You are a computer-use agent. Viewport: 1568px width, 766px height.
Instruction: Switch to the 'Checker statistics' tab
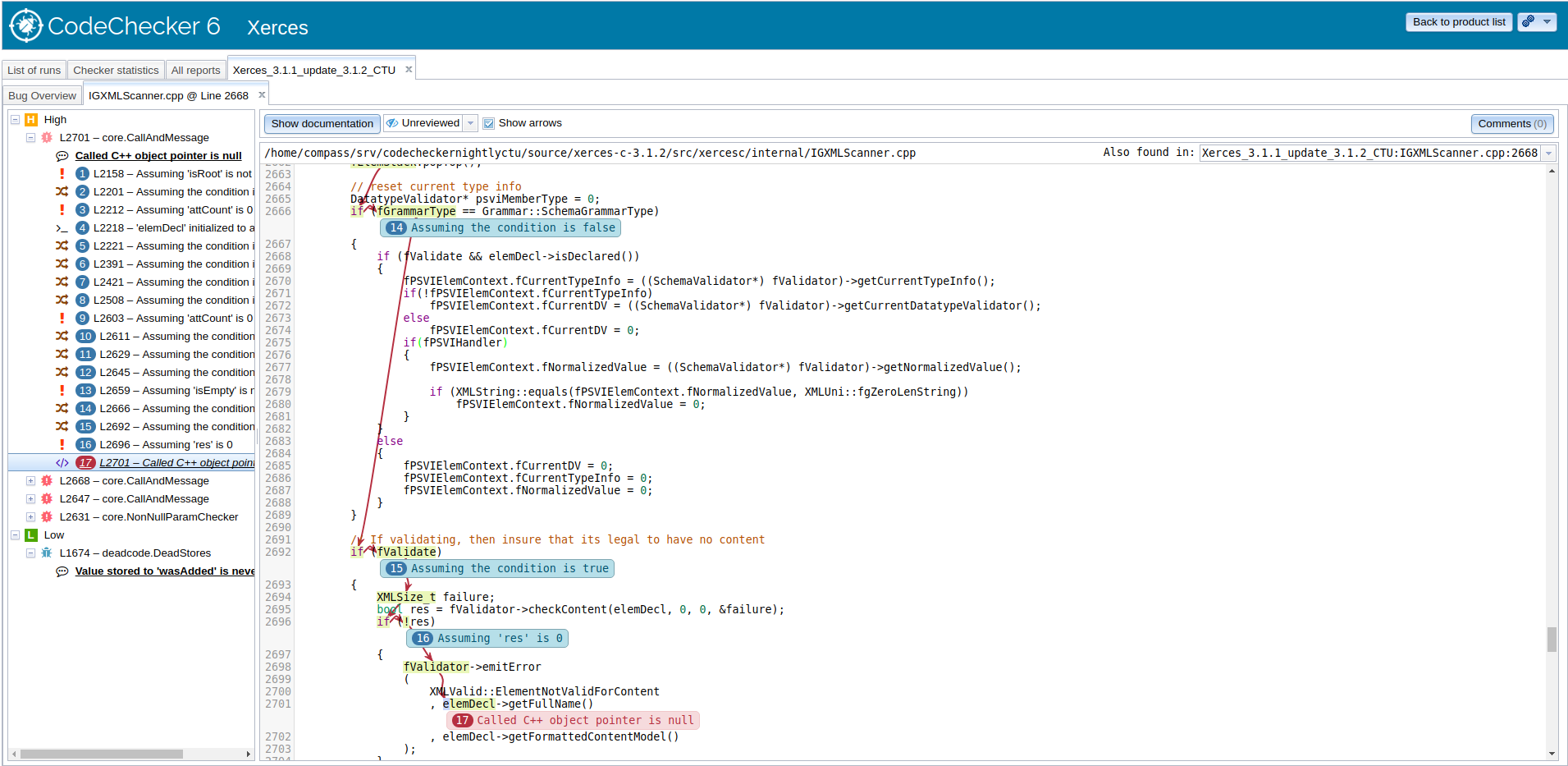click(116, 70)
